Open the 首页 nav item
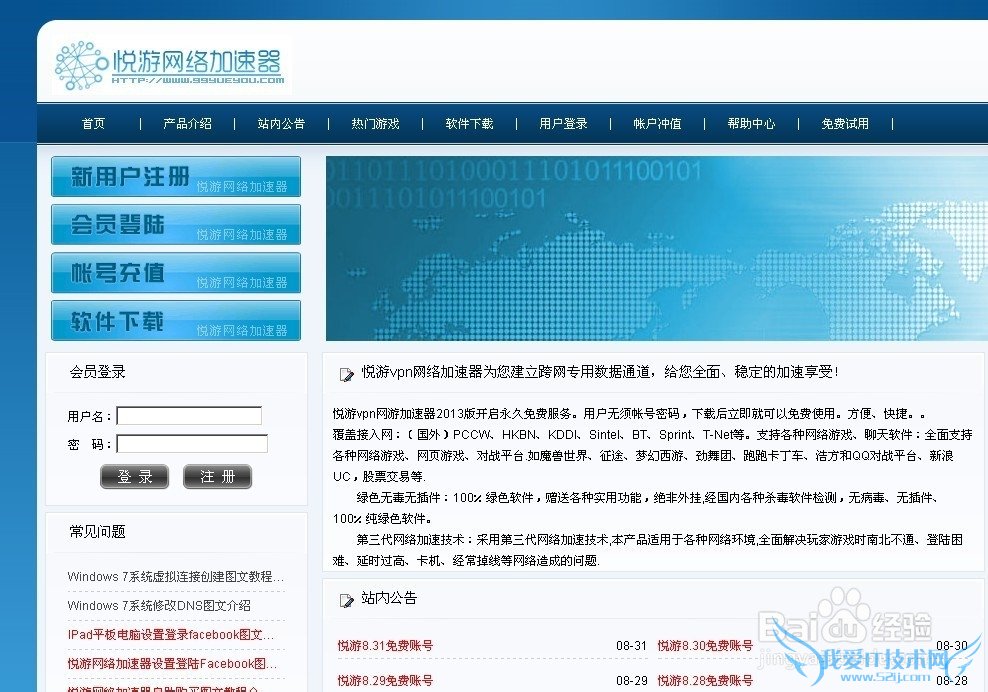The height and width of the screenshot is (692, 988). [93, 124]
